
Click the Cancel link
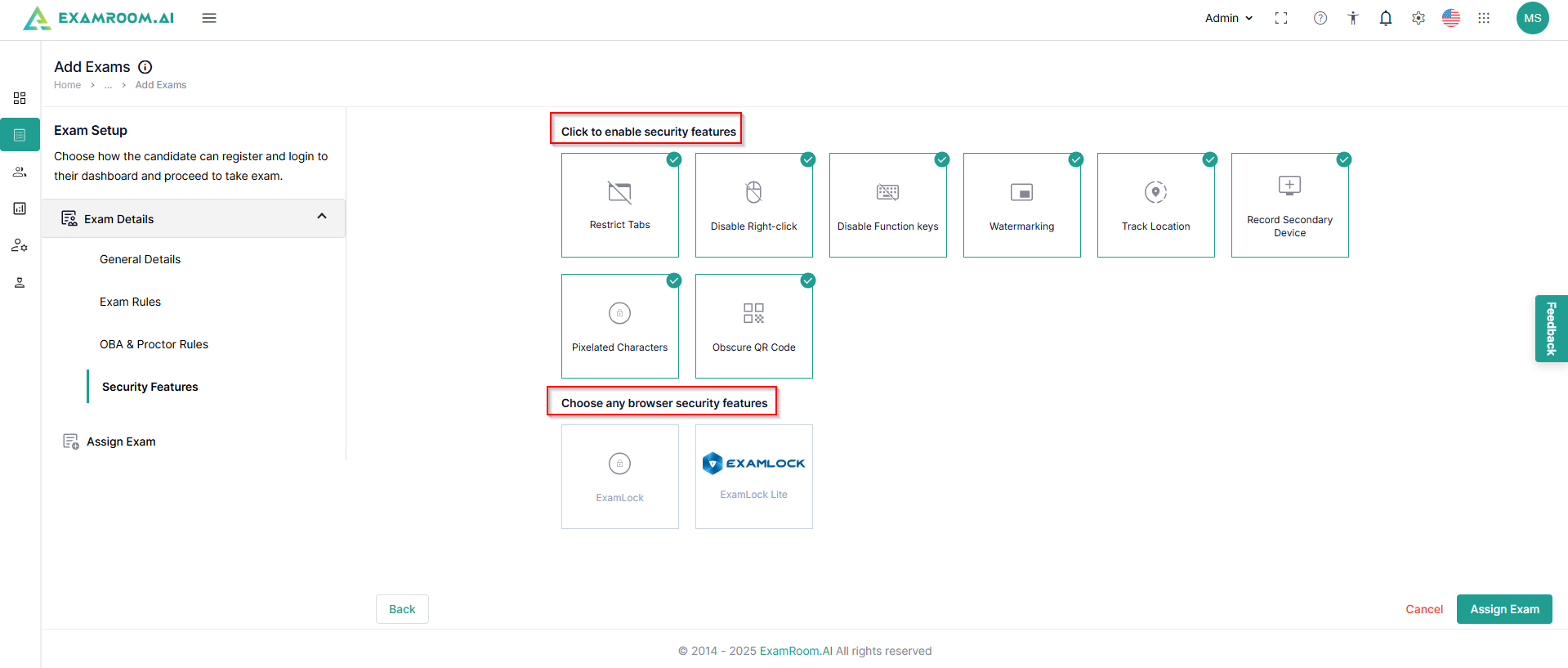coord(1424,609)
